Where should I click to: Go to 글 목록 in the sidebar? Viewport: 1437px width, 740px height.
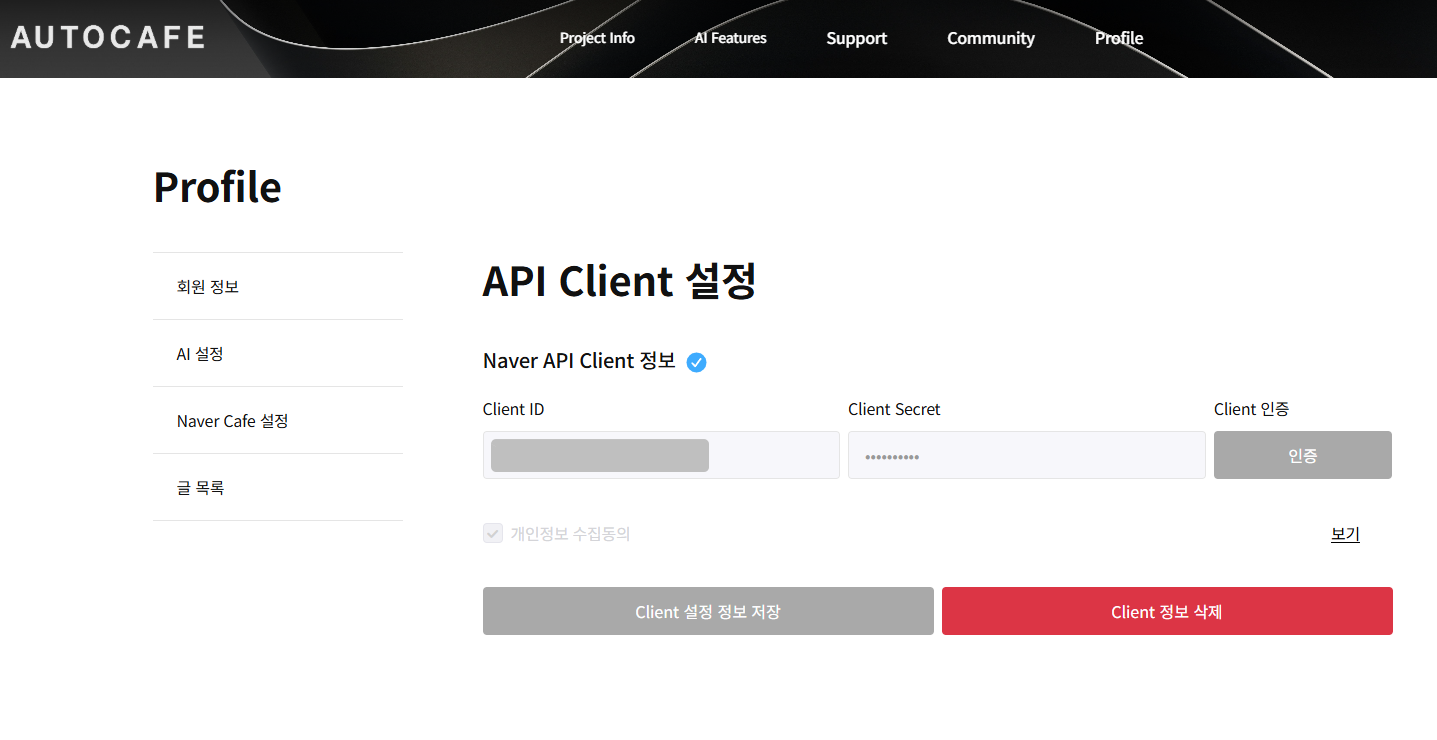coord(200,488)
